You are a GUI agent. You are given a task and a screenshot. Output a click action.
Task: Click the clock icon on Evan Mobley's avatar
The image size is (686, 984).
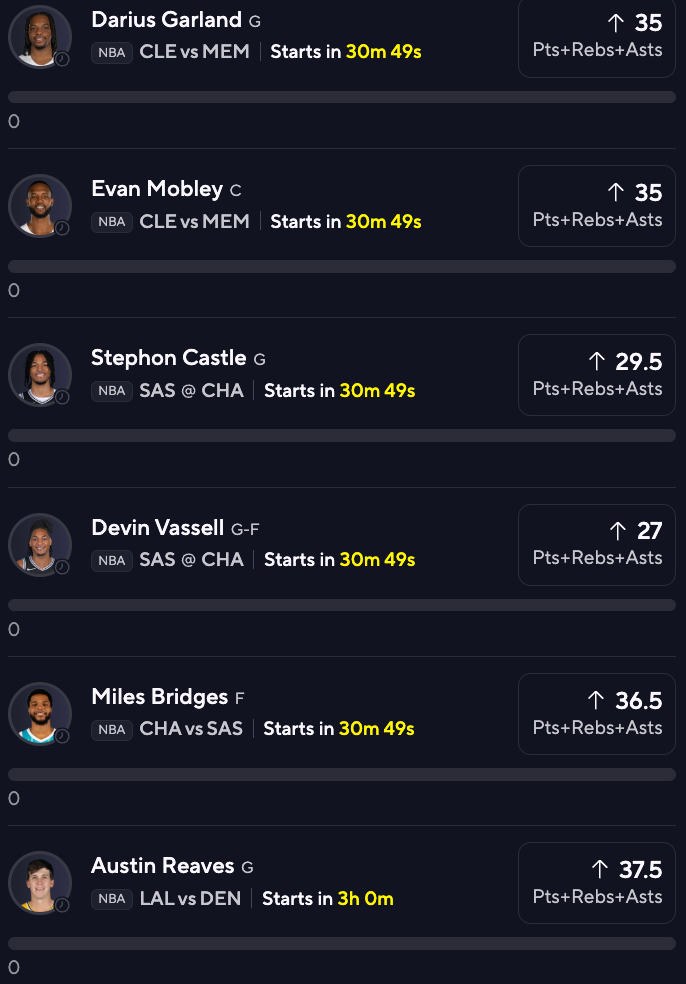(62, 228)
